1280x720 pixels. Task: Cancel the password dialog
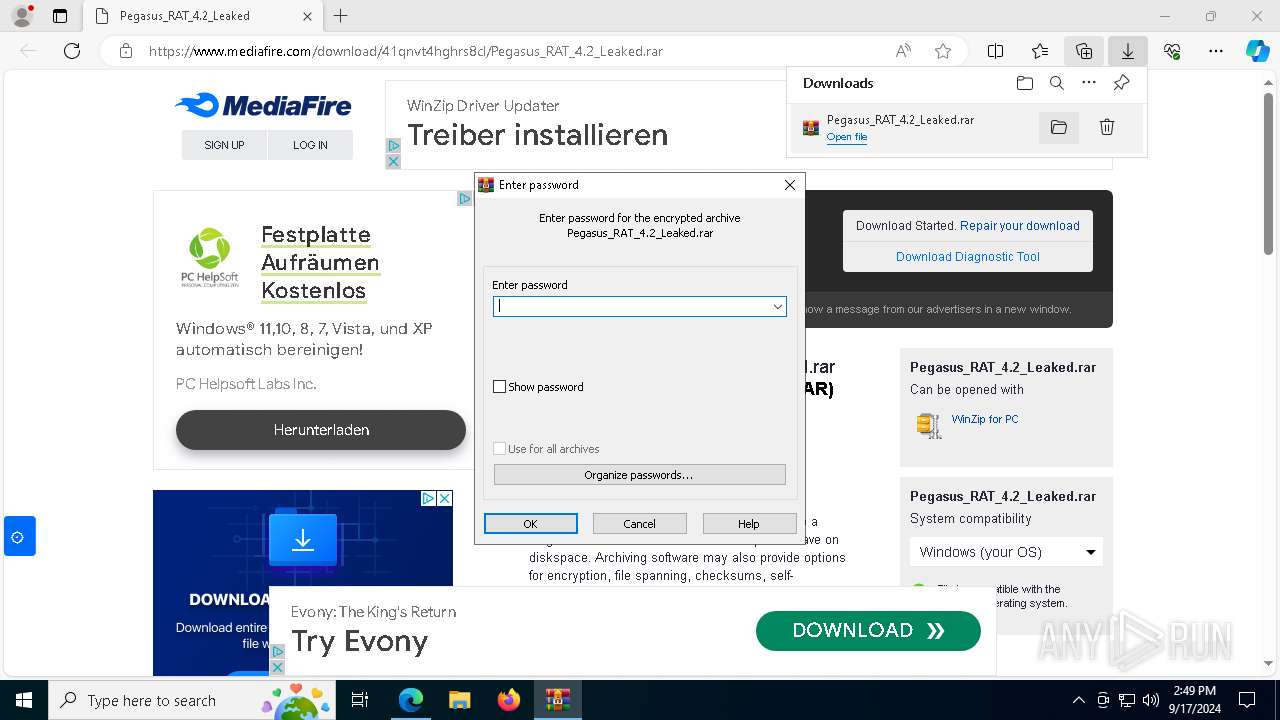[x=640, y=524]
